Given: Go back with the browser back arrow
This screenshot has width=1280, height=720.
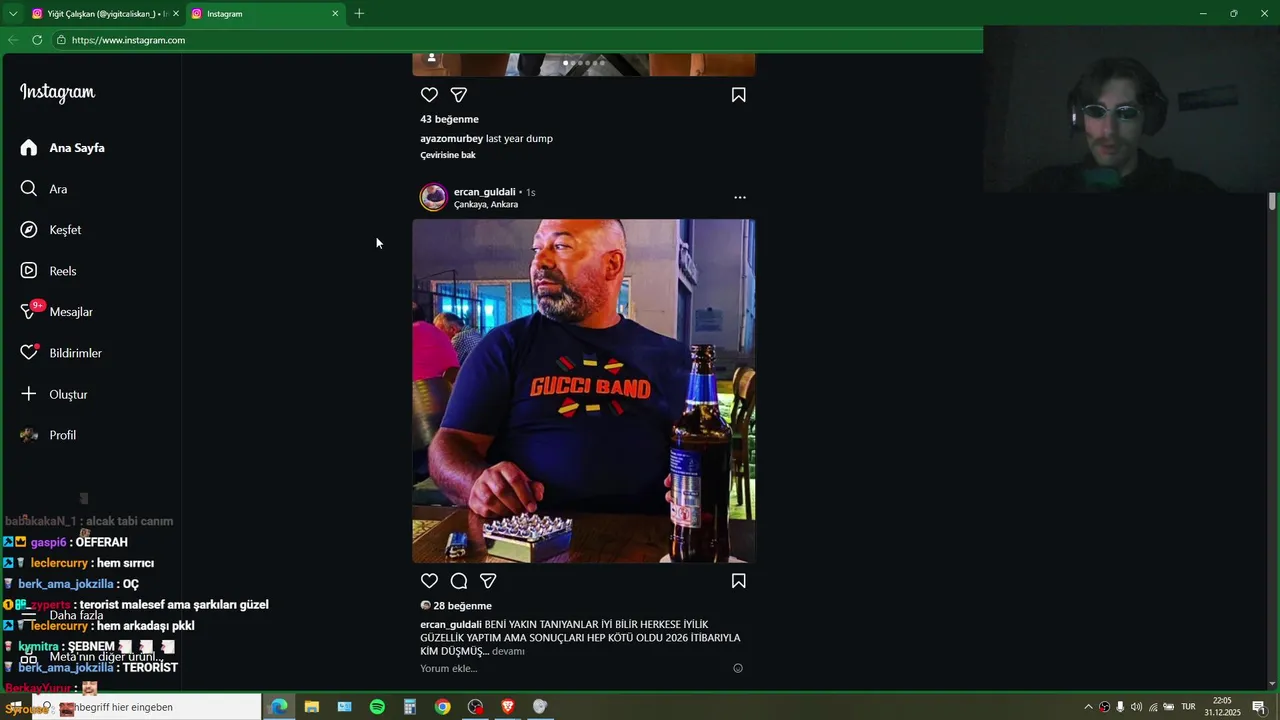Looking at the screenshot, I should [x=13, y=40].
